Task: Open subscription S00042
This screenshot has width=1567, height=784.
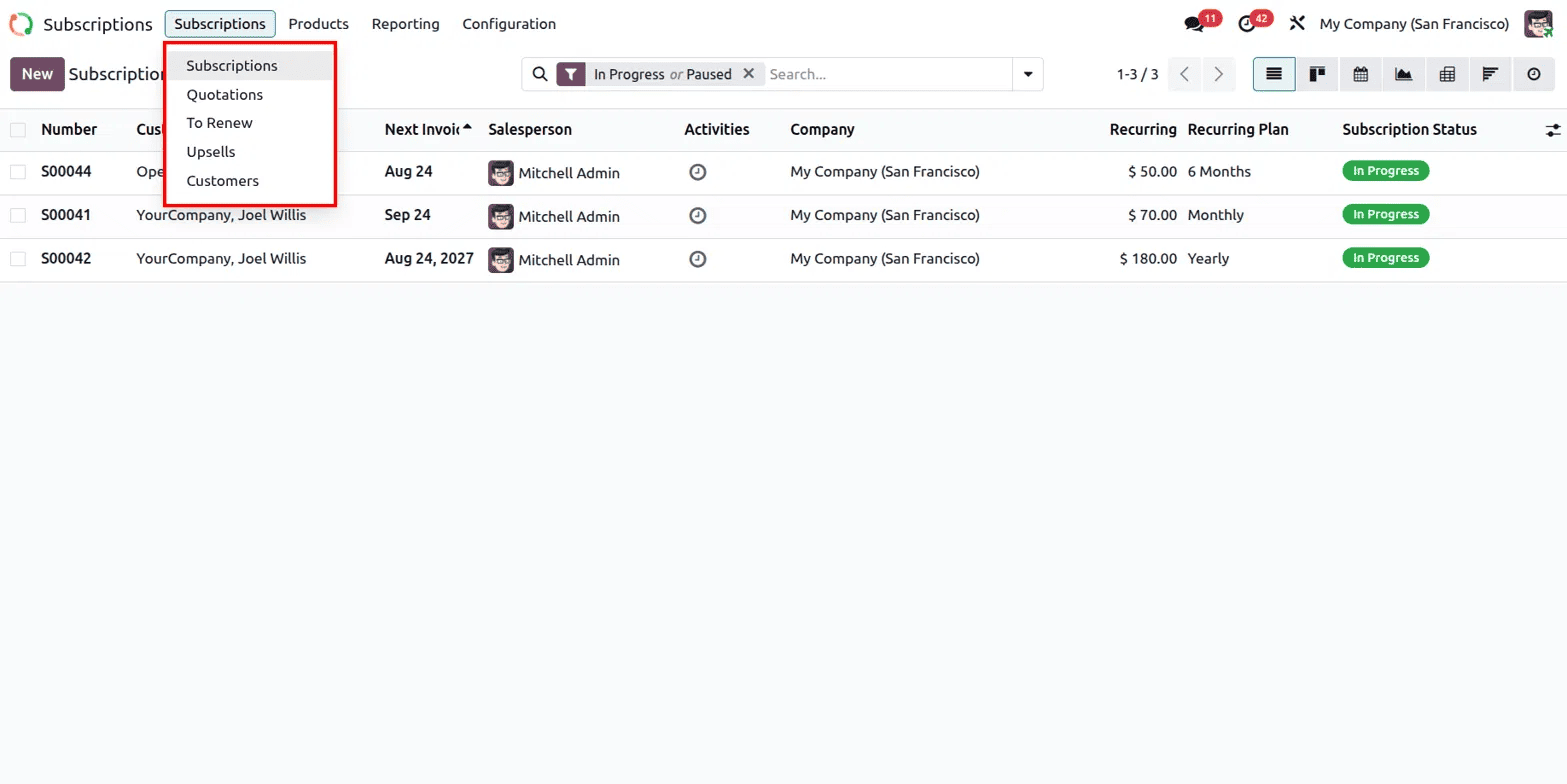Action: pyautogui.click(x=66, y=259)
